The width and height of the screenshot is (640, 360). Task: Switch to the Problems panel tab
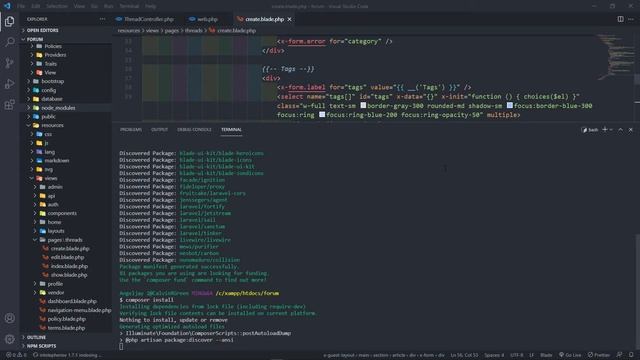coord(131,129)
